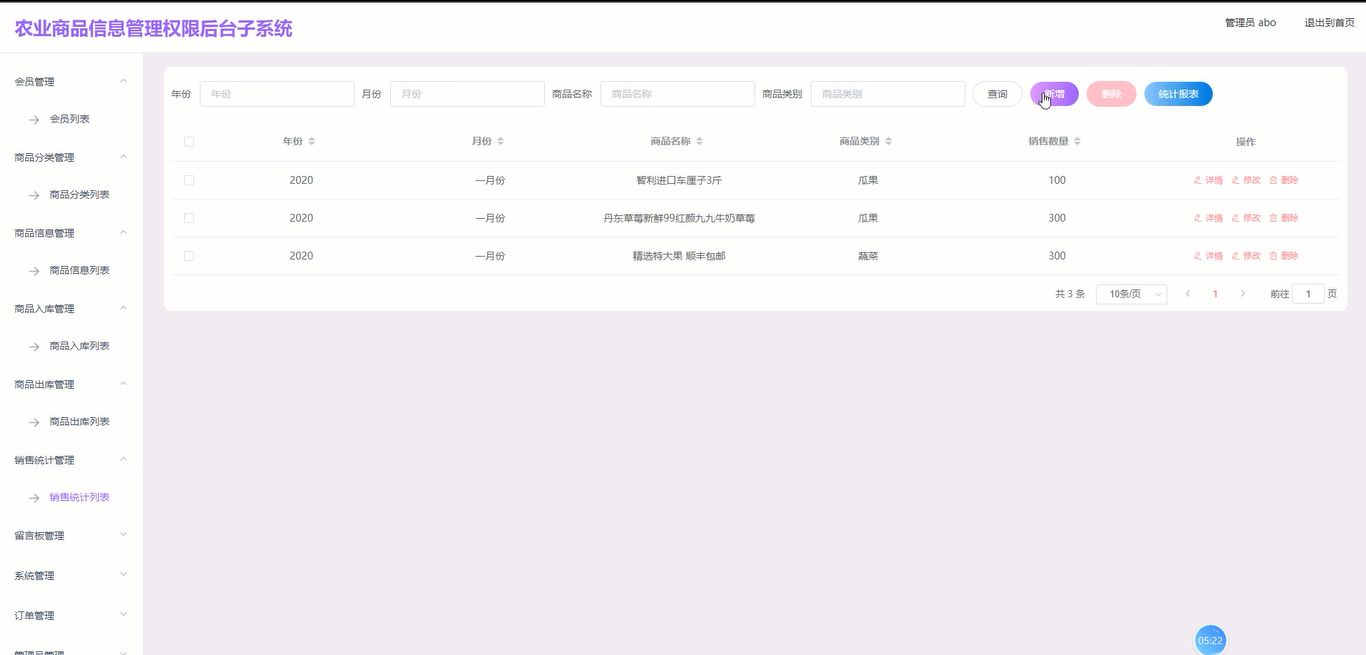
Task: Click 删除 for 精选特大果 顺丰包邮 row
Action: click(1284, 256)
